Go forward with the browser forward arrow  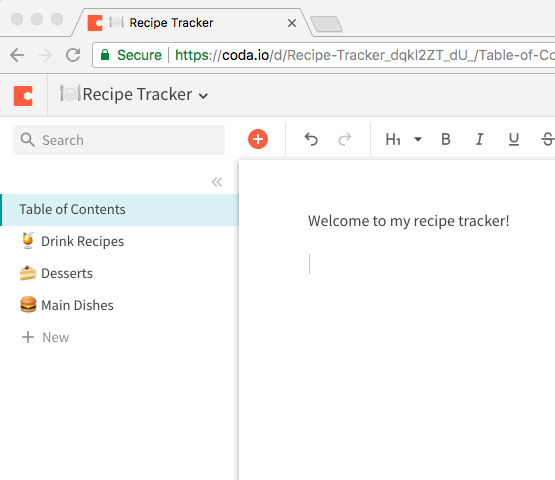click(45, 55)
